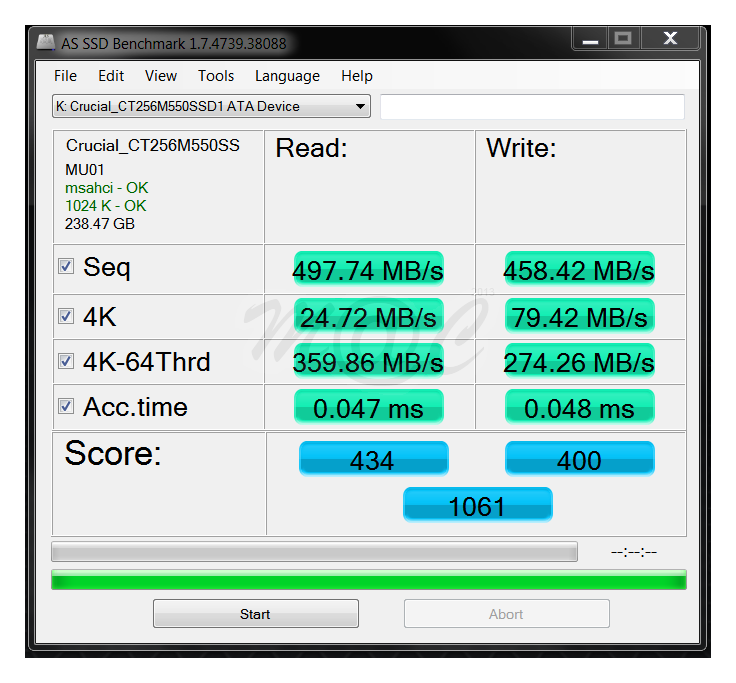Image resolution: width=736 pixels, height=683 pixels.
Task: Click the MU01 firmware version text
Action: [84, 169]
